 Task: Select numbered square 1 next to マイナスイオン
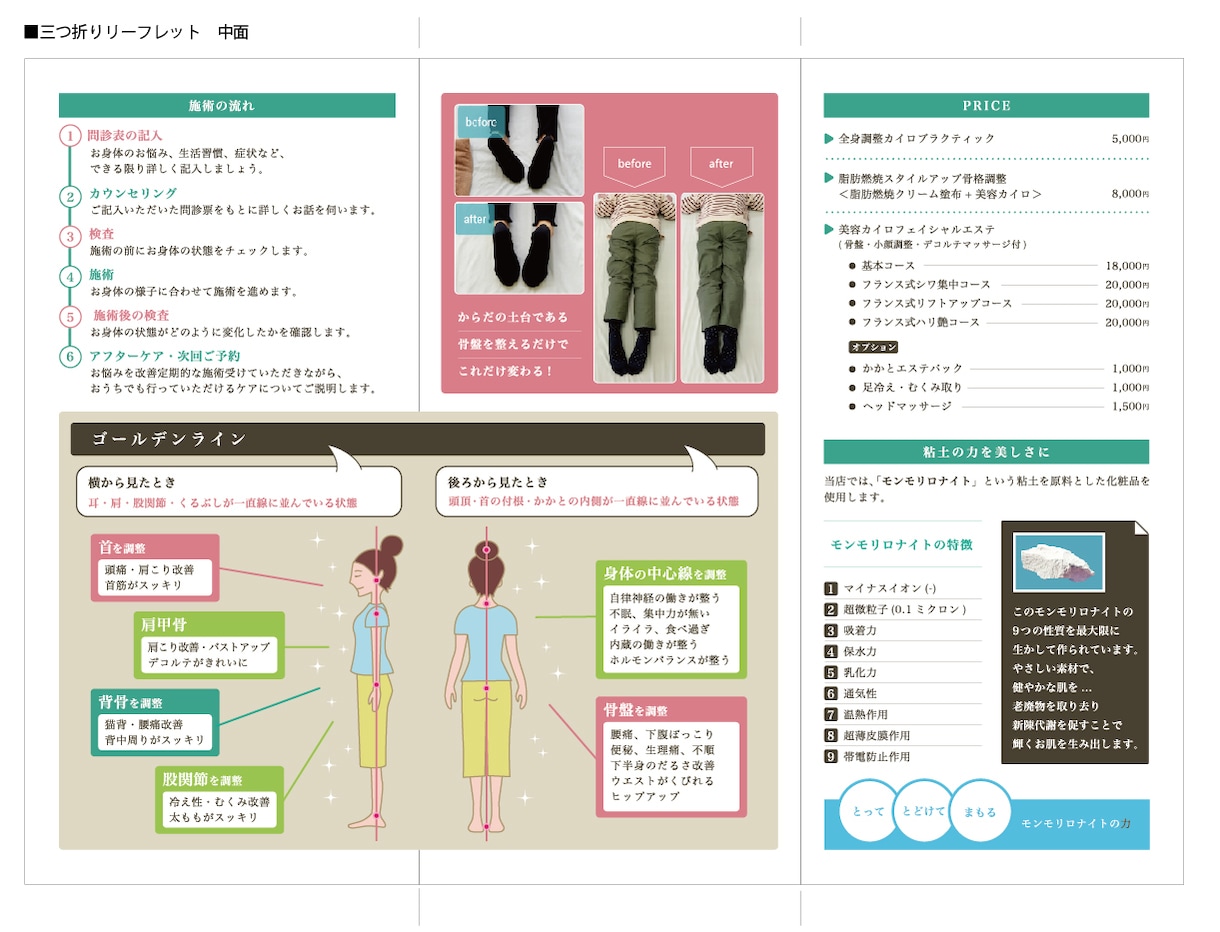(x=830, y=589)
